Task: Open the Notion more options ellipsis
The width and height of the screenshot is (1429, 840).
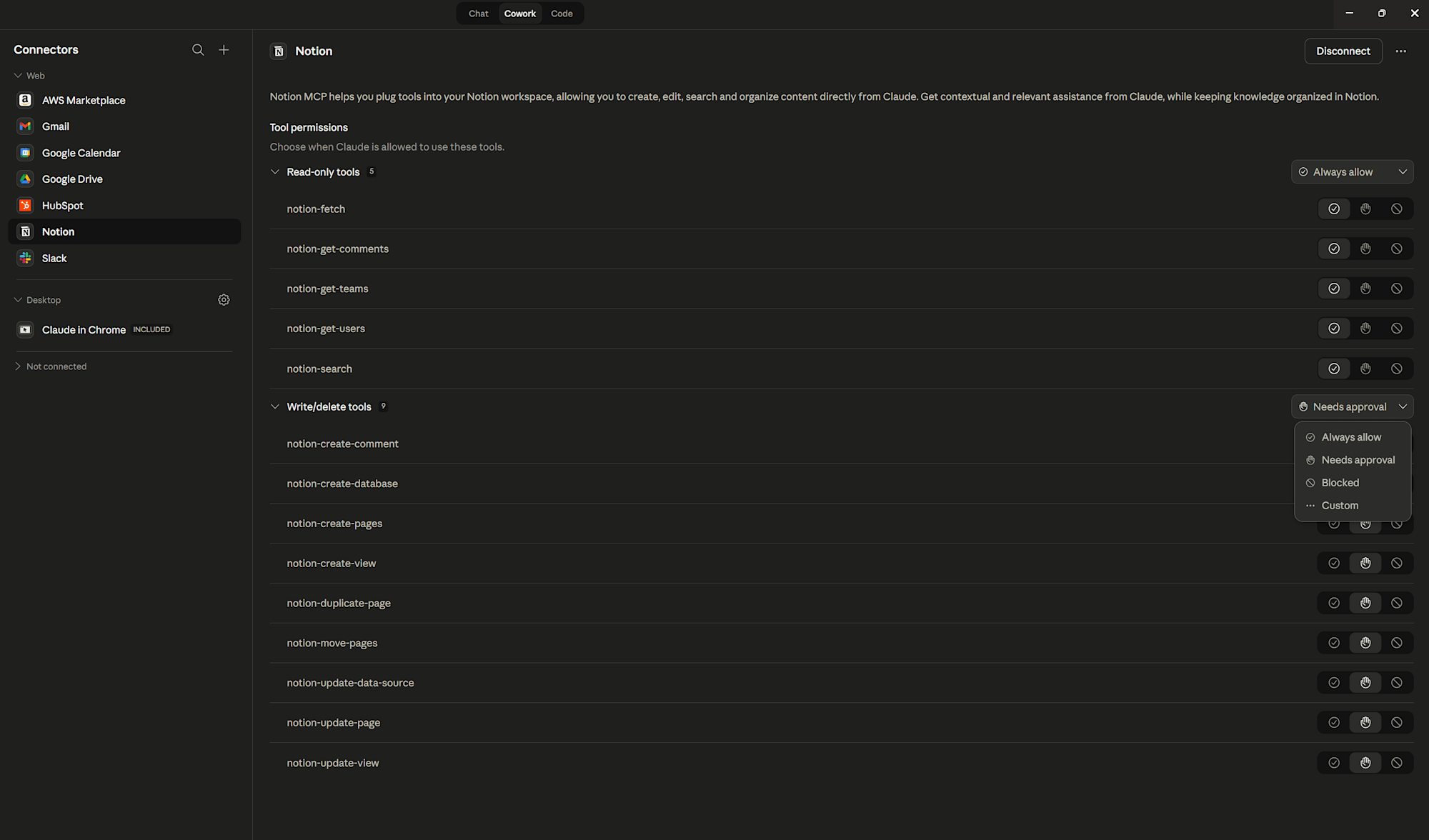Action: point(1400,51)
